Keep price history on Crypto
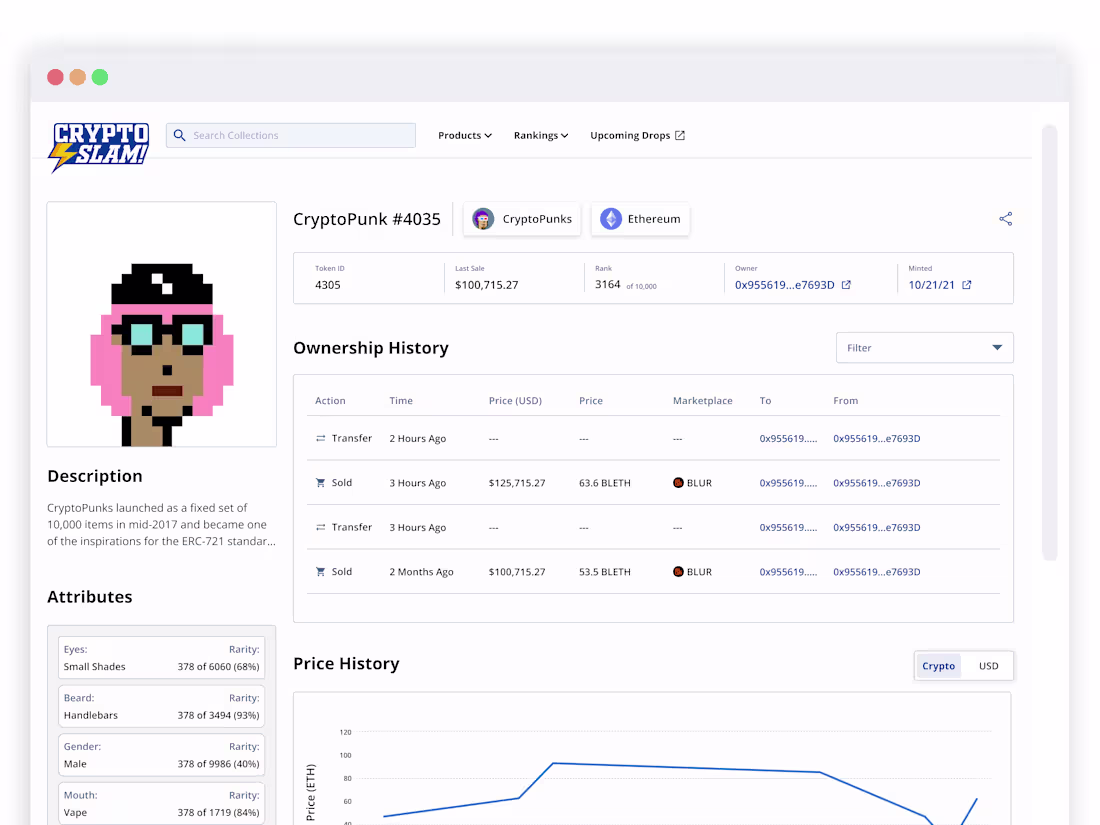Image resolution: width=1100 pixels, height=825 pixels. coord(938,665)
